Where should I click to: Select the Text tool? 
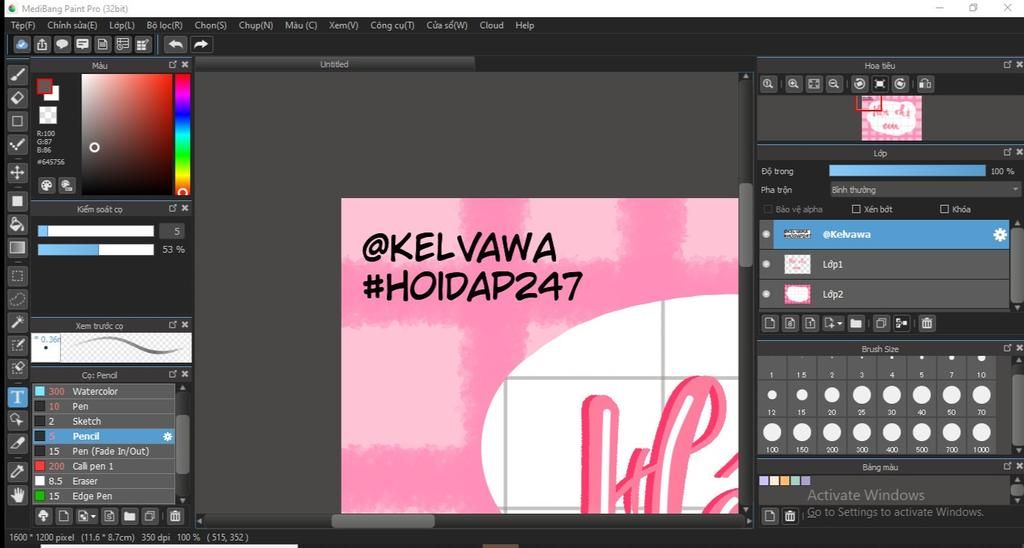(x=18, y=396)
